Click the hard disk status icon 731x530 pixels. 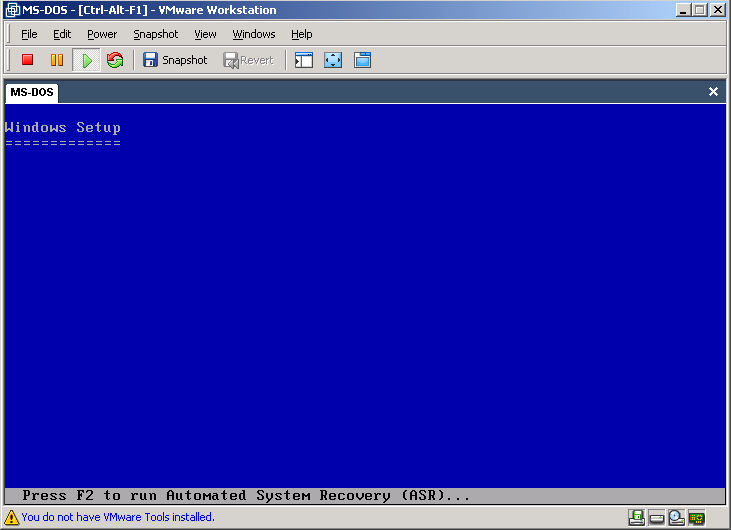point(656,517)
